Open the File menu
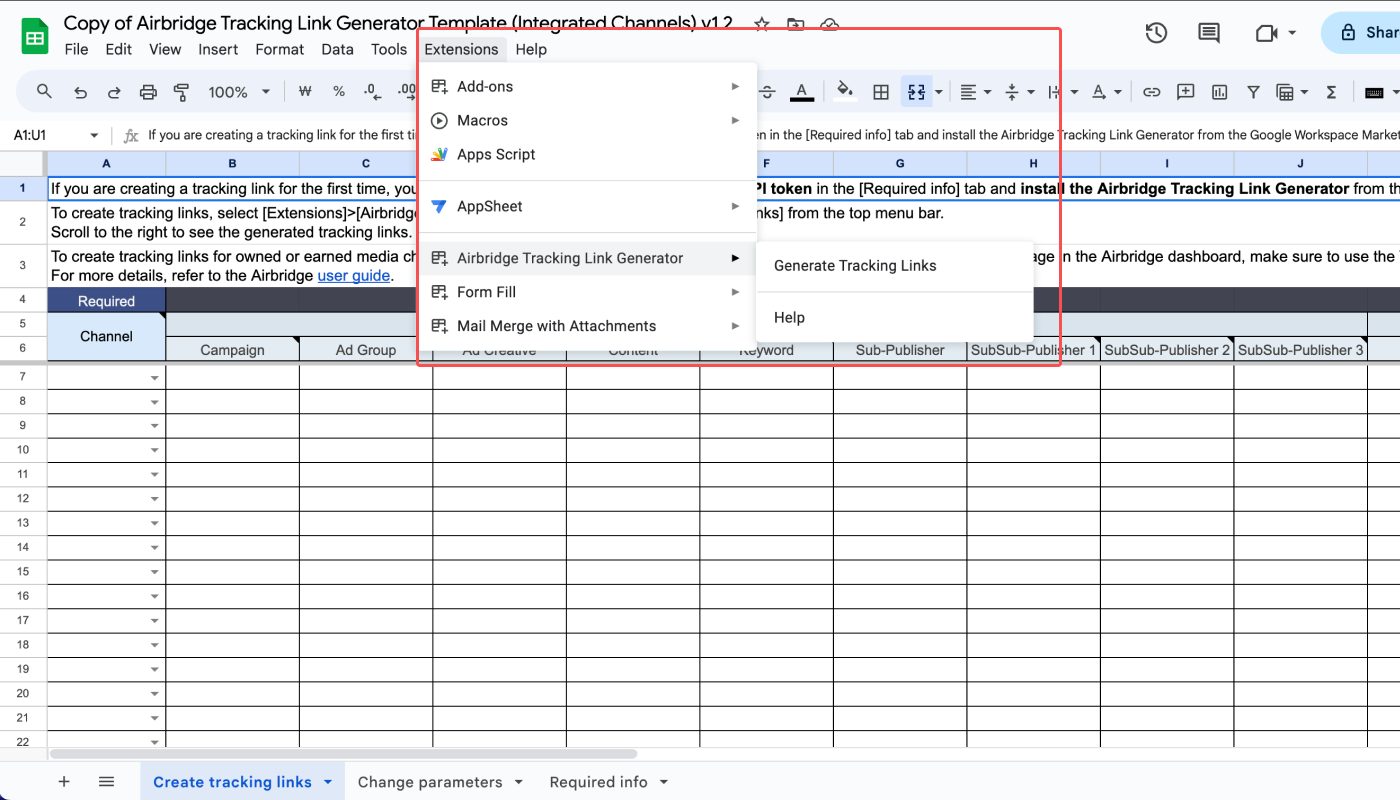The height and width of the screenshot is (800, 1400). [x=76, y=49]
